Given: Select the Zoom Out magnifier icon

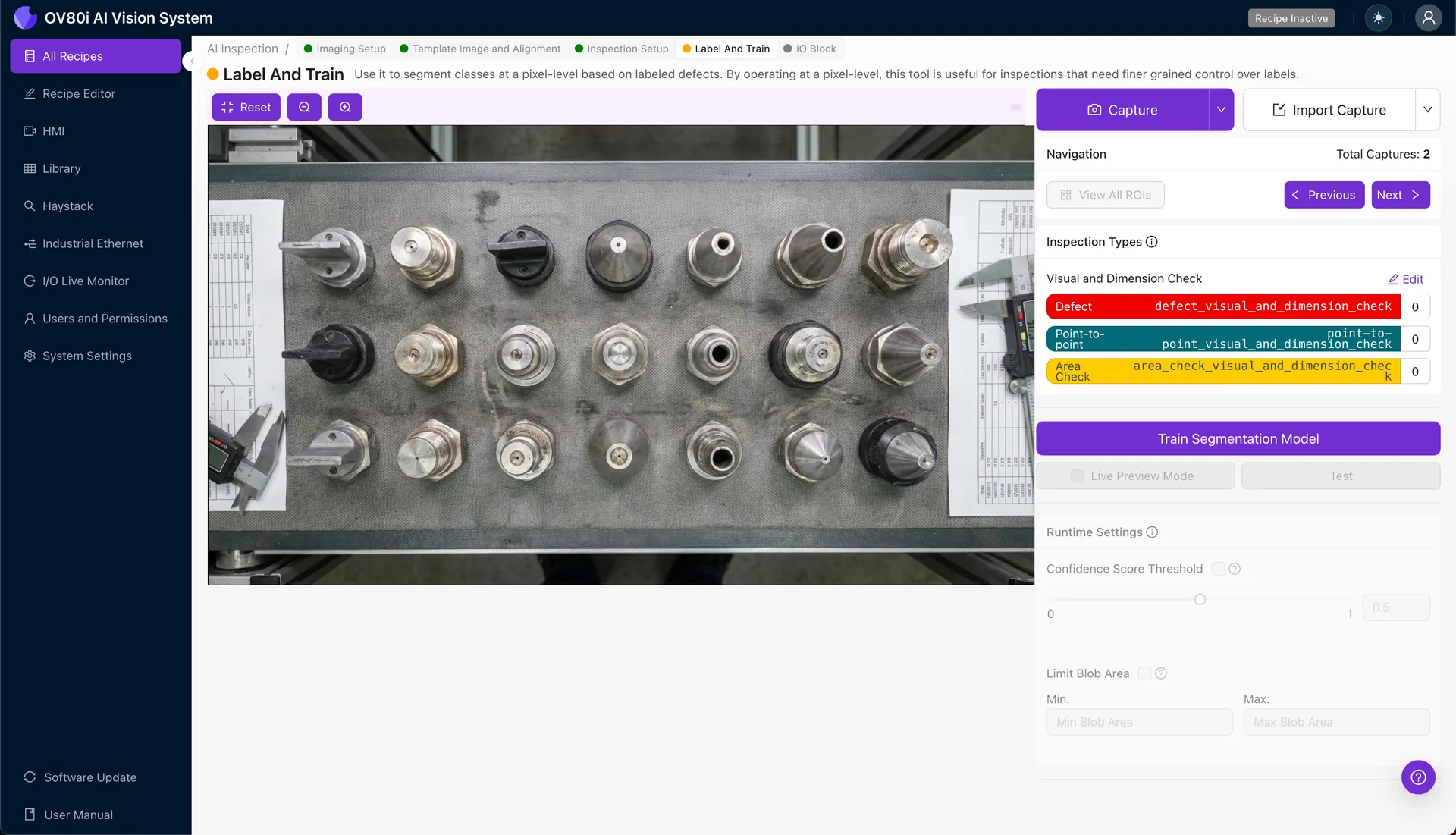Looking at the screenshot, I should 304,107.
